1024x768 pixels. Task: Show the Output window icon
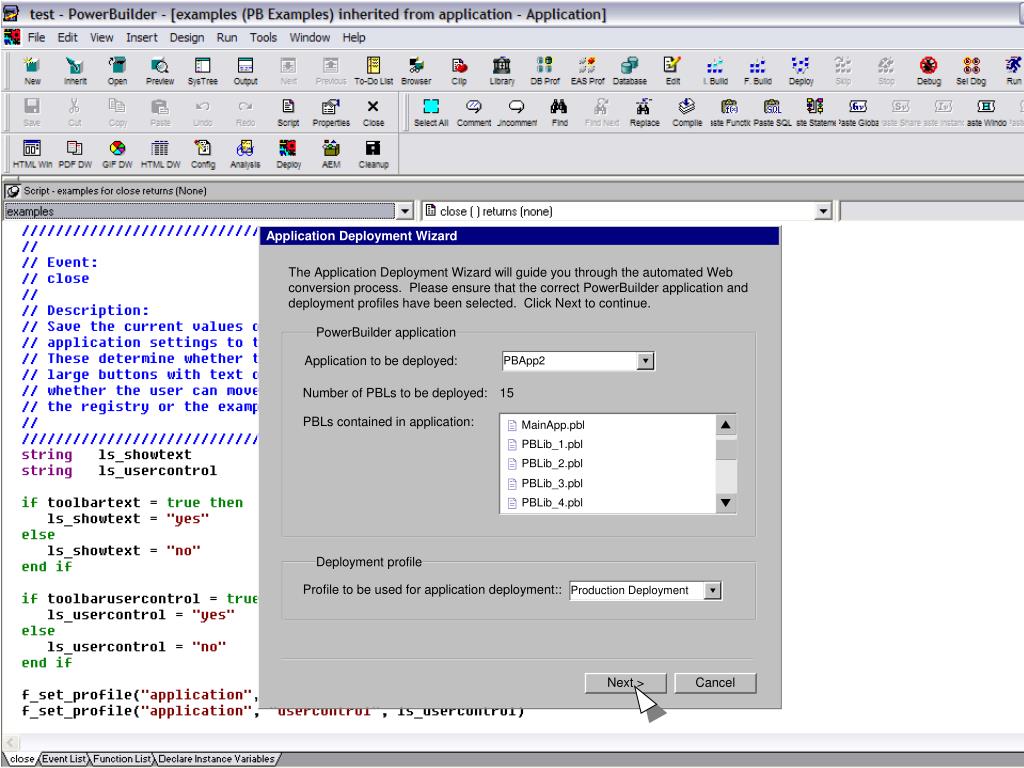pos(246,71)
